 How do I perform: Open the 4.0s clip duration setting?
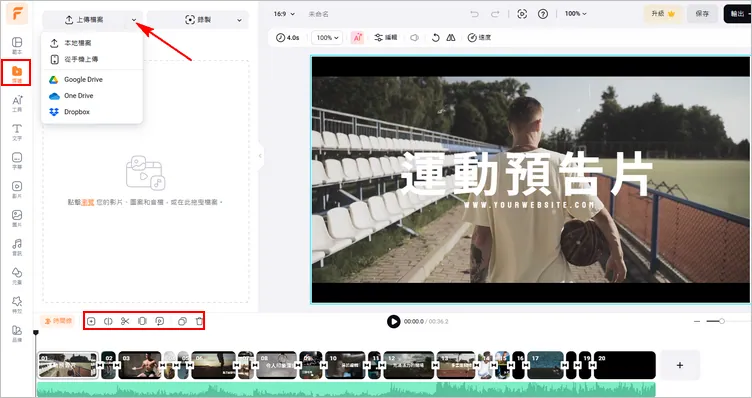(x=288, y=37)
